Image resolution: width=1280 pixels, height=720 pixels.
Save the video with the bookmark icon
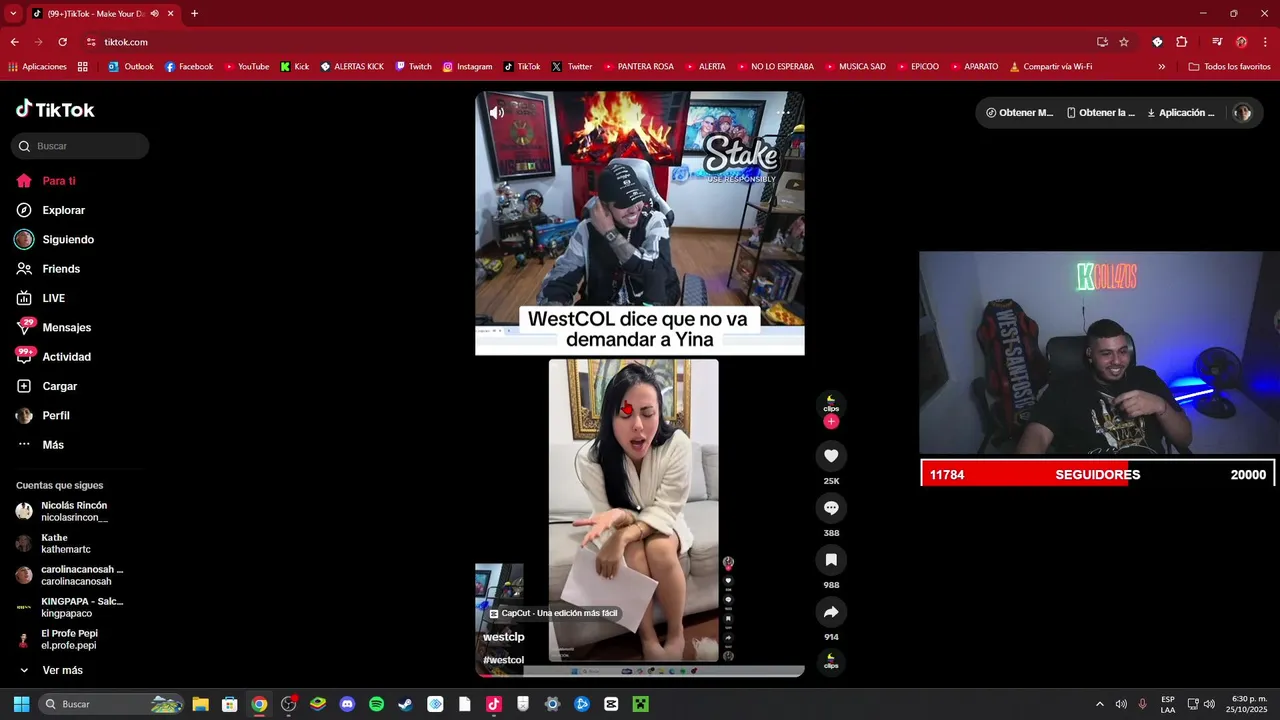point(831,560)
